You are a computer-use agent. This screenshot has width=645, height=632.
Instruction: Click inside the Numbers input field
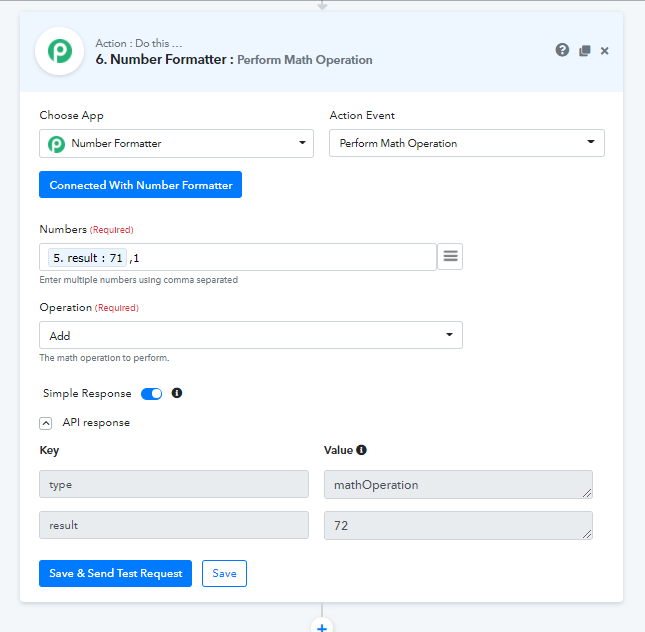(x=238, y=257)
